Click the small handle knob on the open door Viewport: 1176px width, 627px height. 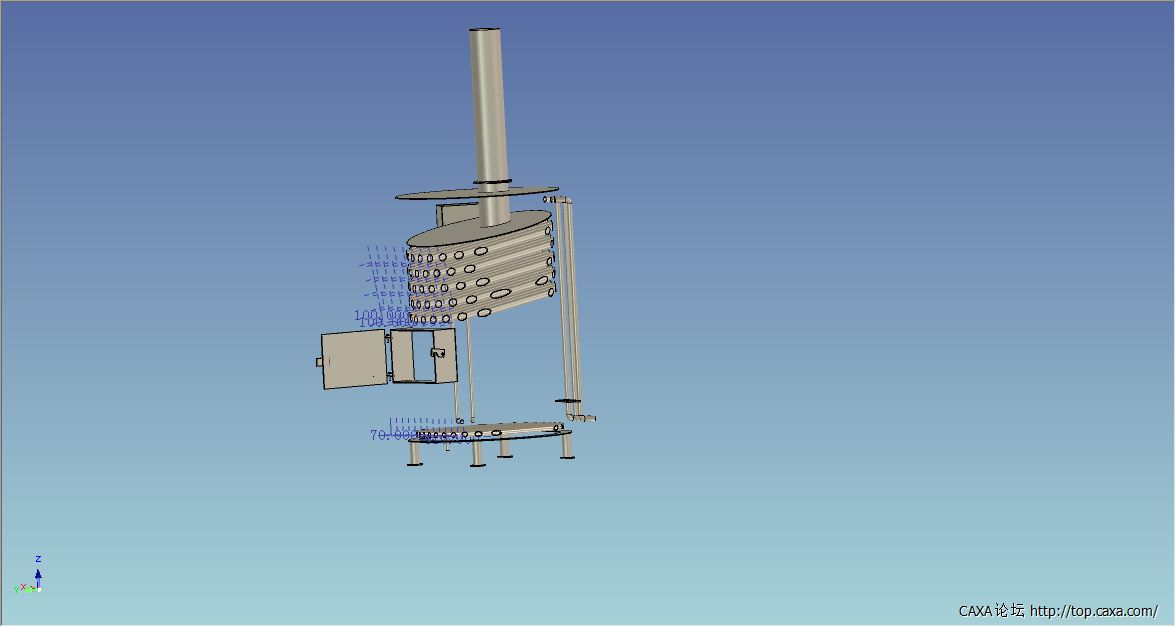[320, 362]
